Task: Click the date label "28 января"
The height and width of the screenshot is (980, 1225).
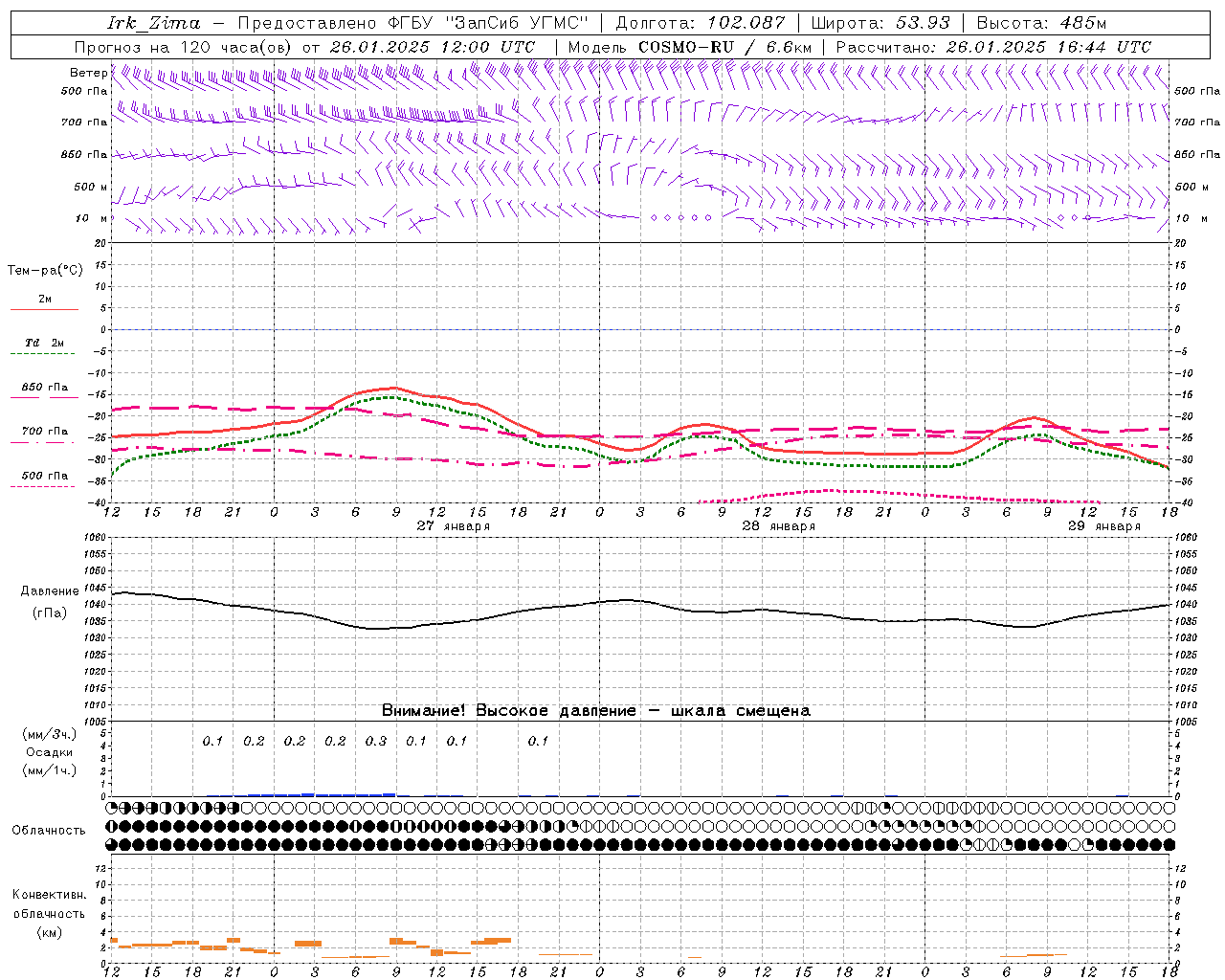Action: point(778,526)
